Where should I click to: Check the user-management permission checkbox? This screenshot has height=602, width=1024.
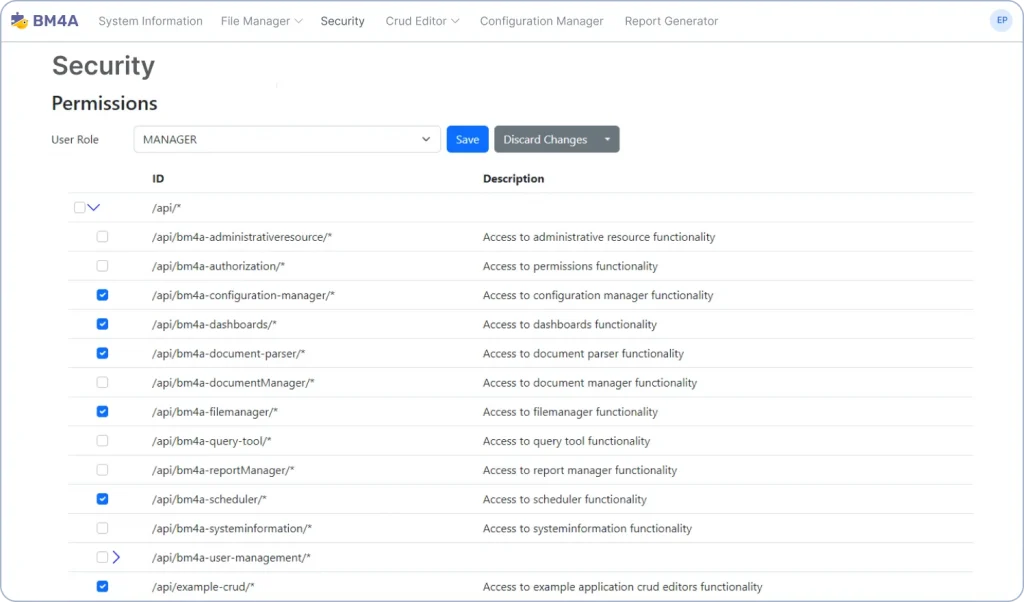point(103,557)
